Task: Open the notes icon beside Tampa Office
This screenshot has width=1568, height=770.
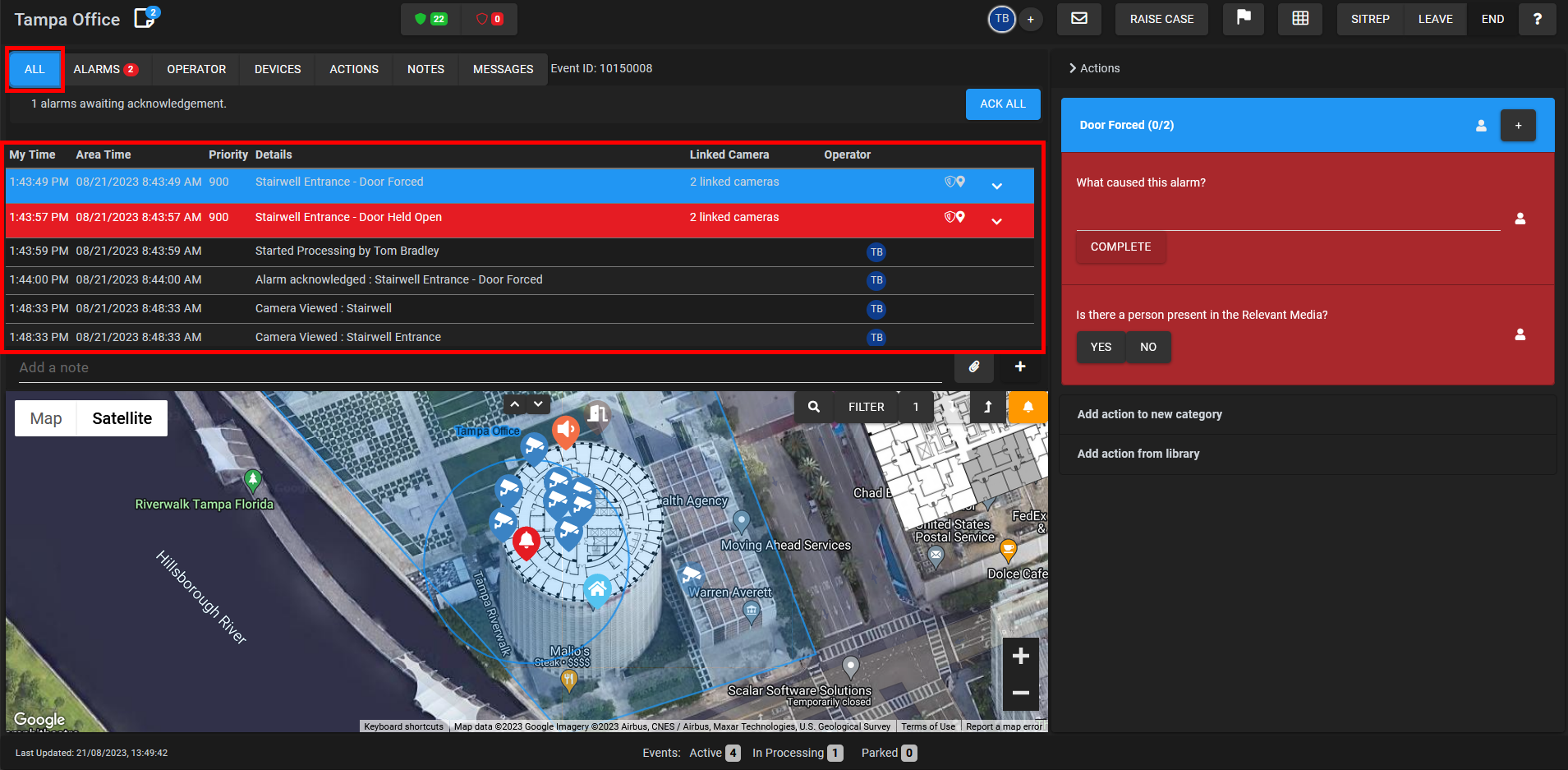Action: tap(146, 18)
